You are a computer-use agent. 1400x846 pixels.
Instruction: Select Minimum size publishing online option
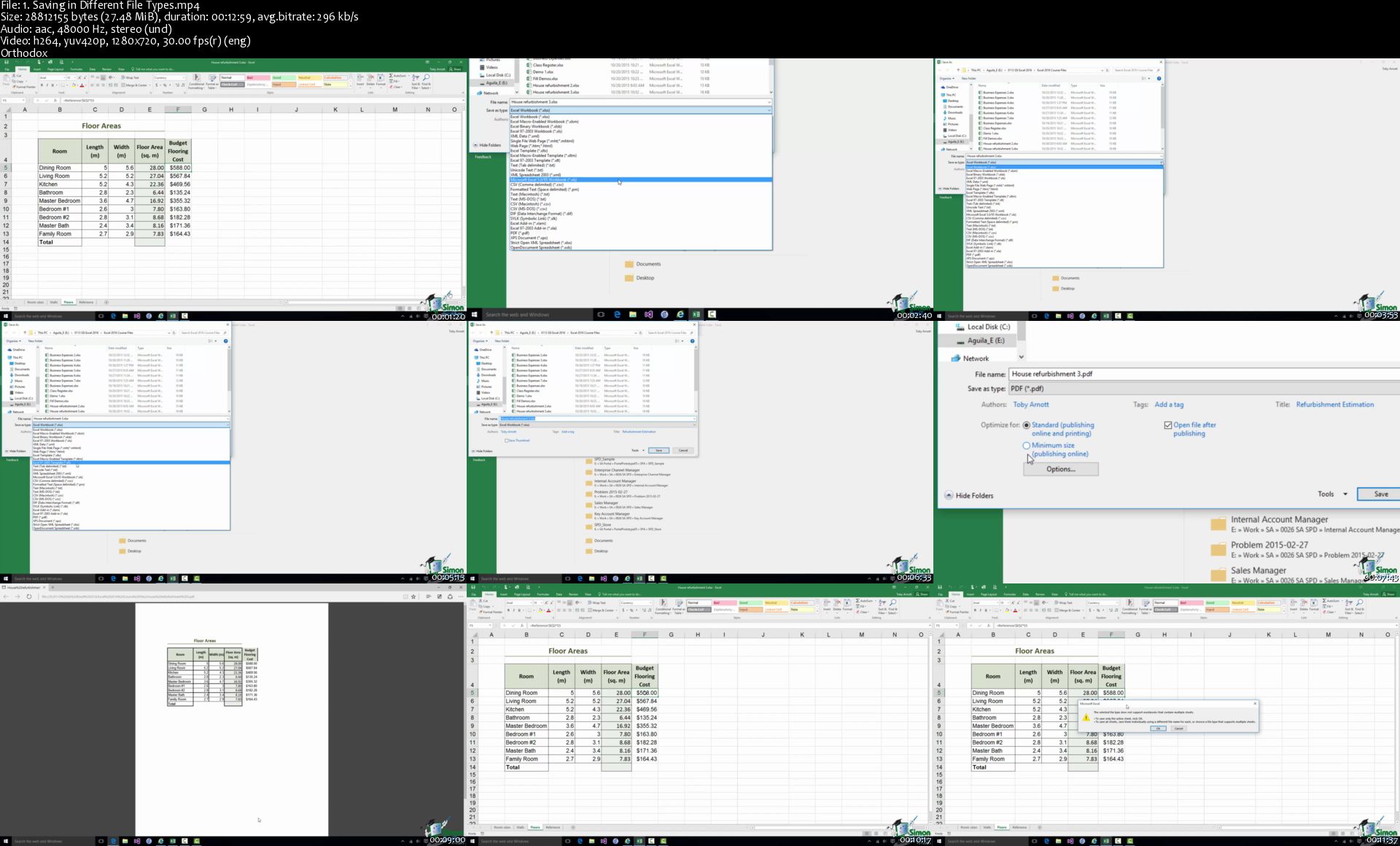1027,446
